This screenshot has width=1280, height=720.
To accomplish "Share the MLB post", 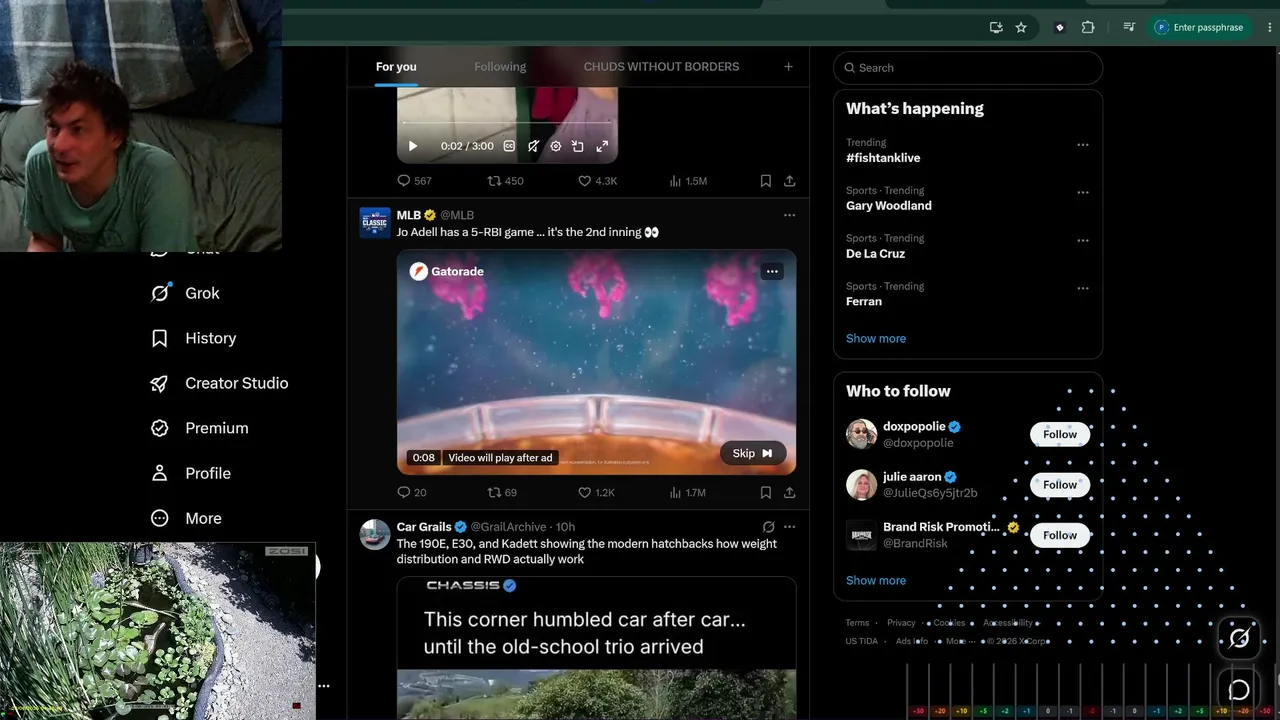I will click(789, 492).
